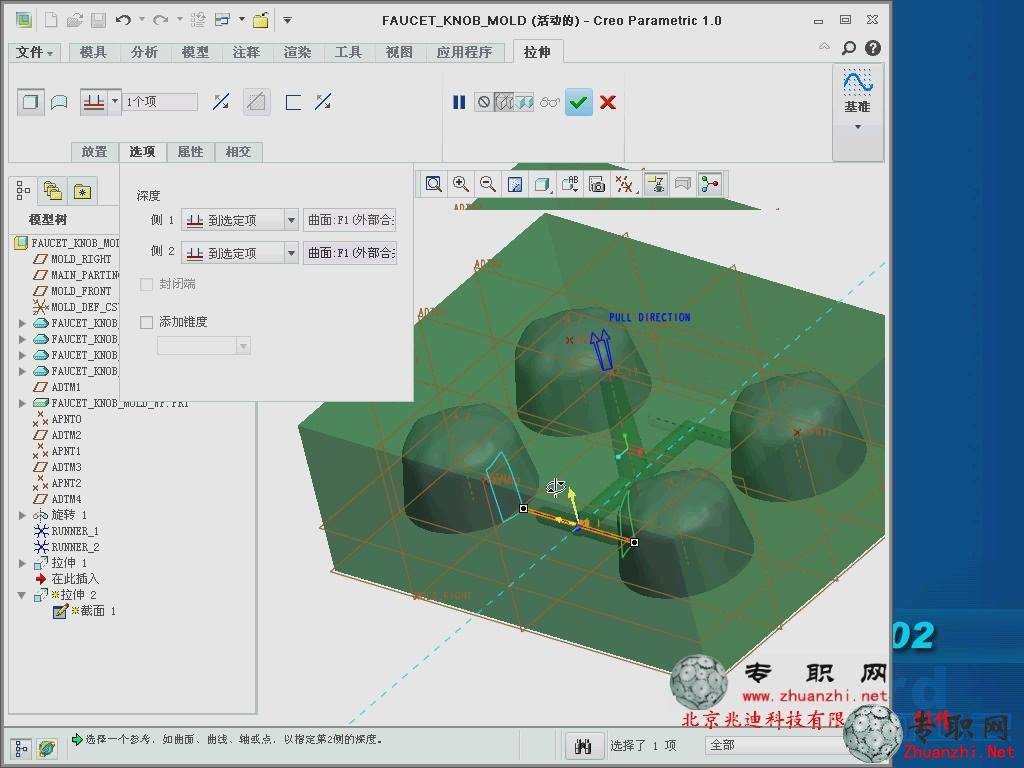Screen dimensions: 1024x768
Task: Click the close window folder icon
Action: pos(261,20)
